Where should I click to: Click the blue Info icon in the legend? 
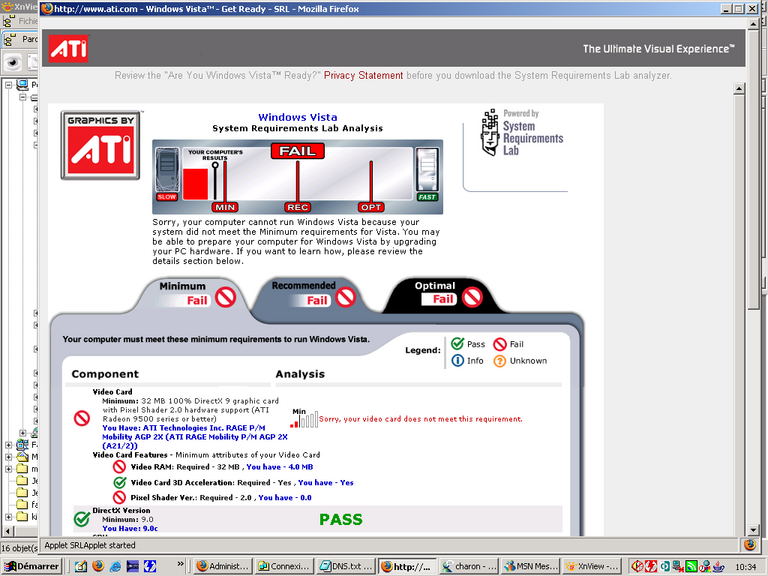pos(457,361)
